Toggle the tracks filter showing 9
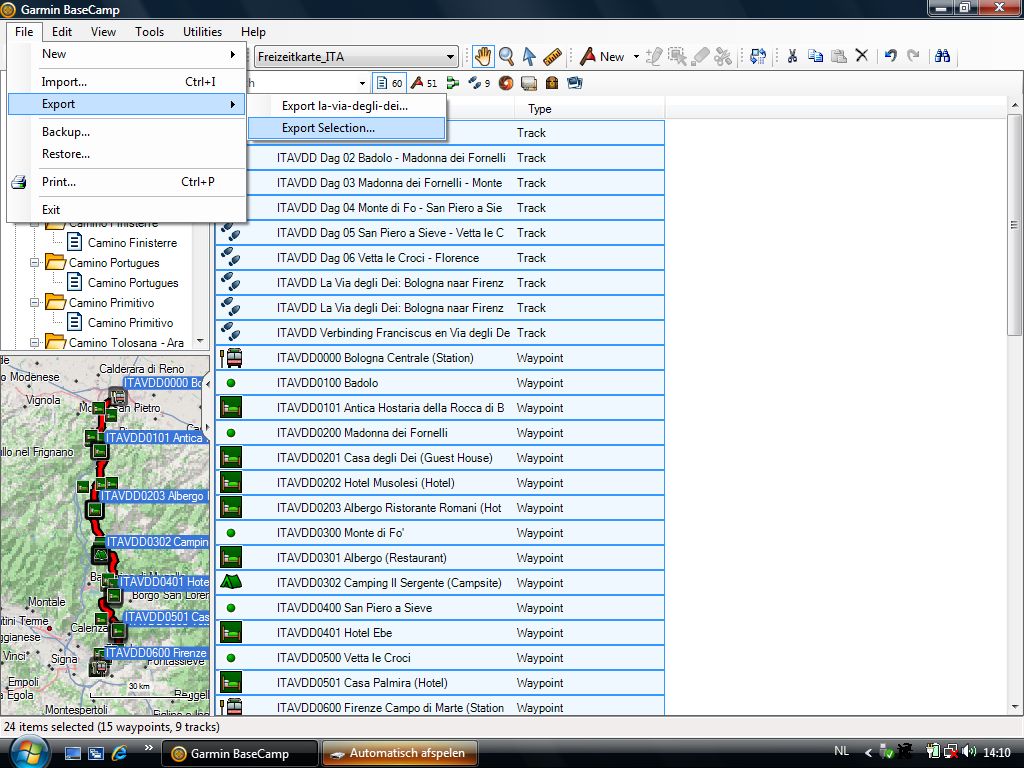 [479, 83]
